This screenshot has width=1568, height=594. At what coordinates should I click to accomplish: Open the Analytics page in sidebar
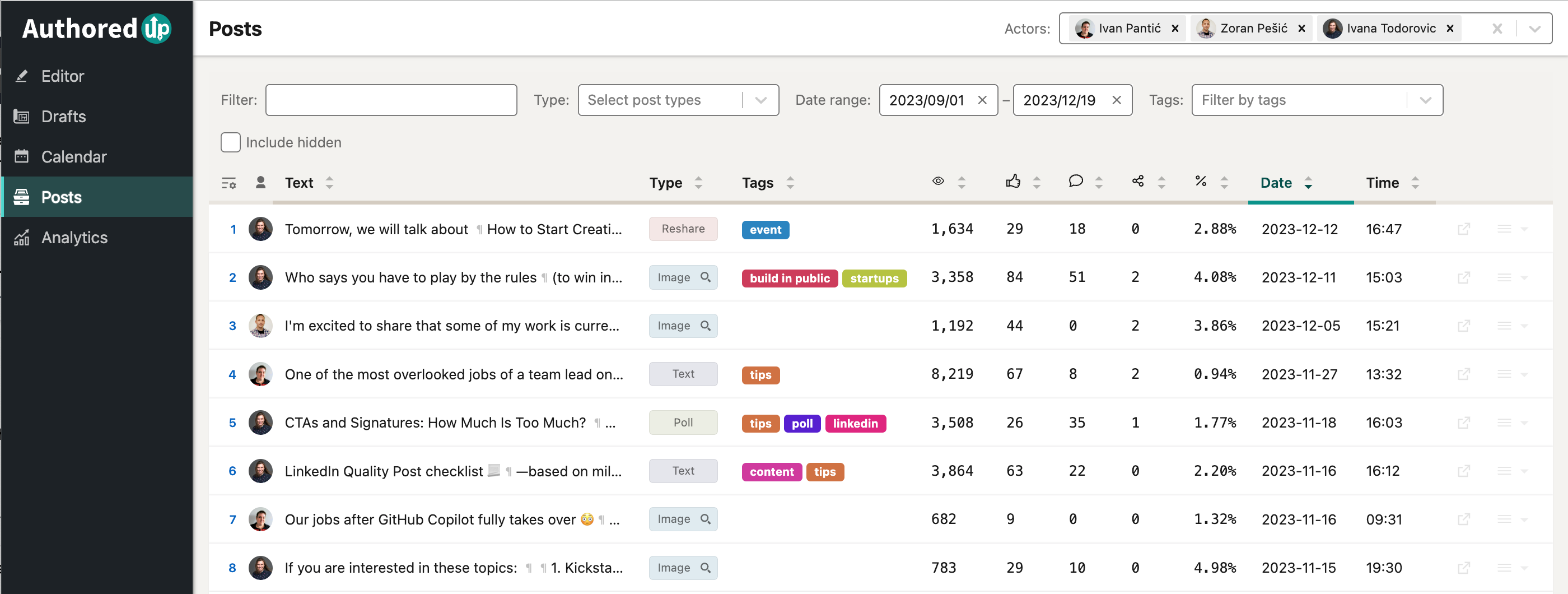point(97,237)
